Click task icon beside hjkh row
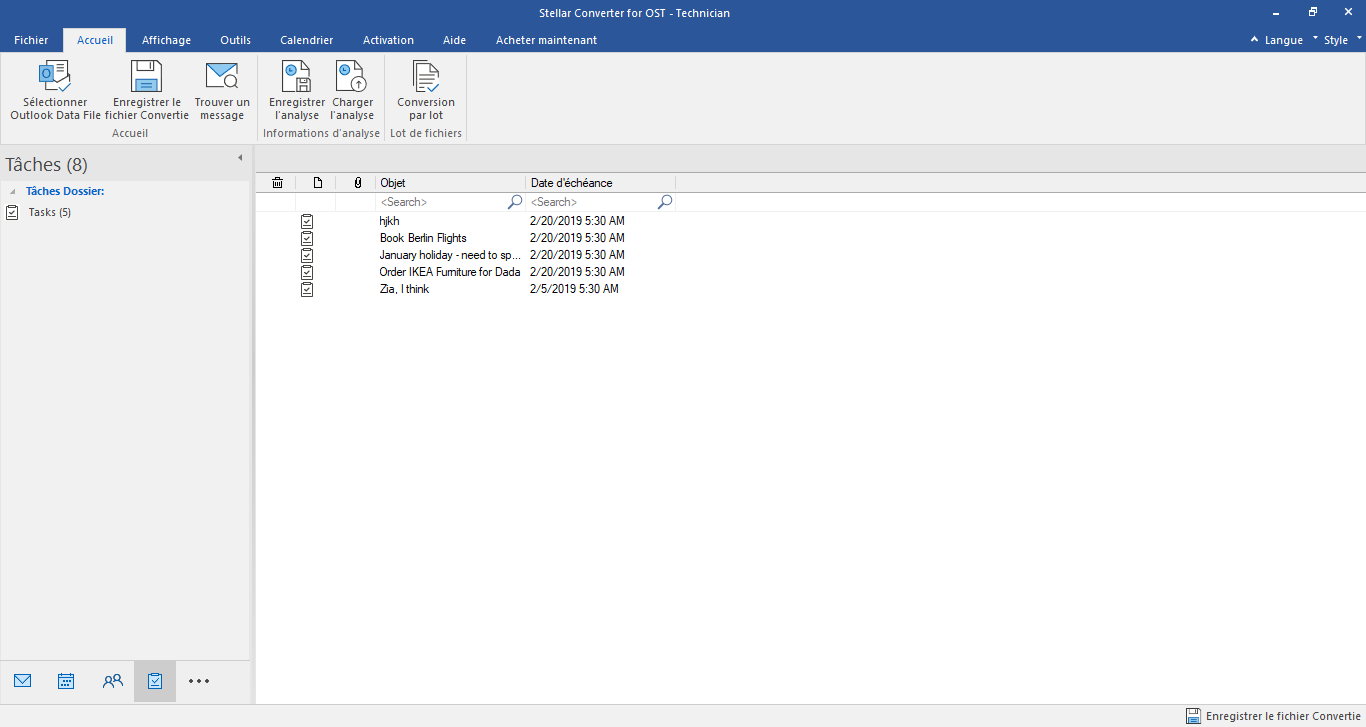Image resolution: width=1366 pixels, height=727 pixels. tap(307, 221)
